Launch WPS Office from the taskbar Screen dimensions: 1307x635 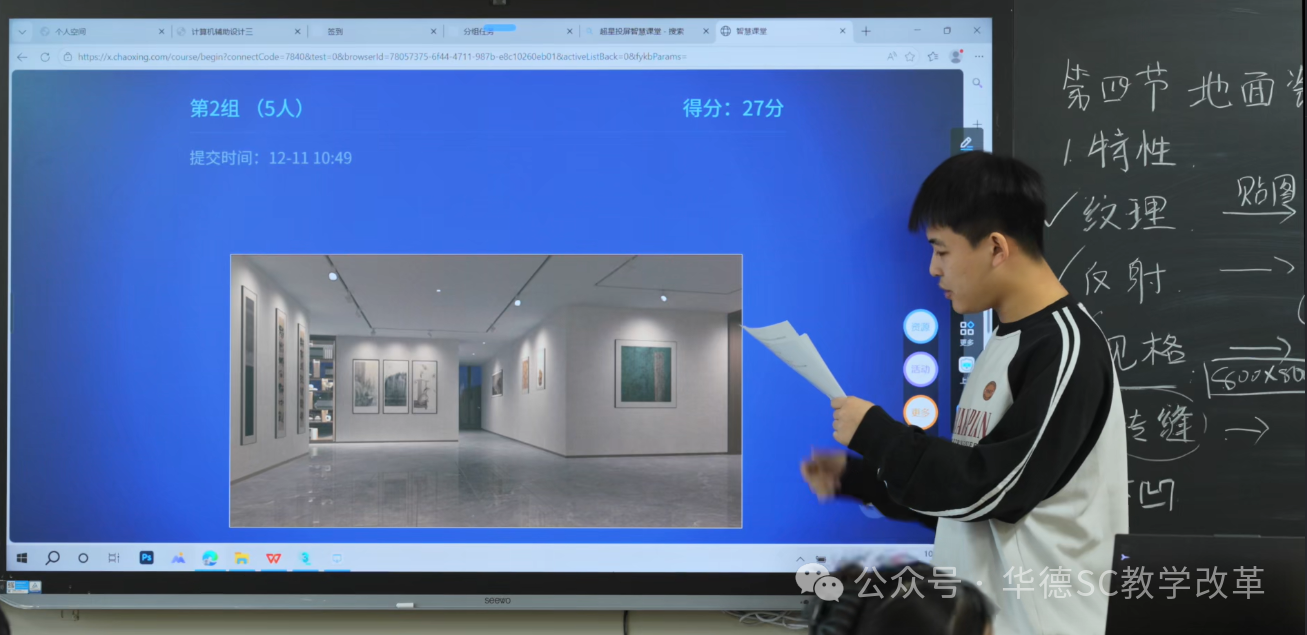click(273, 557)
